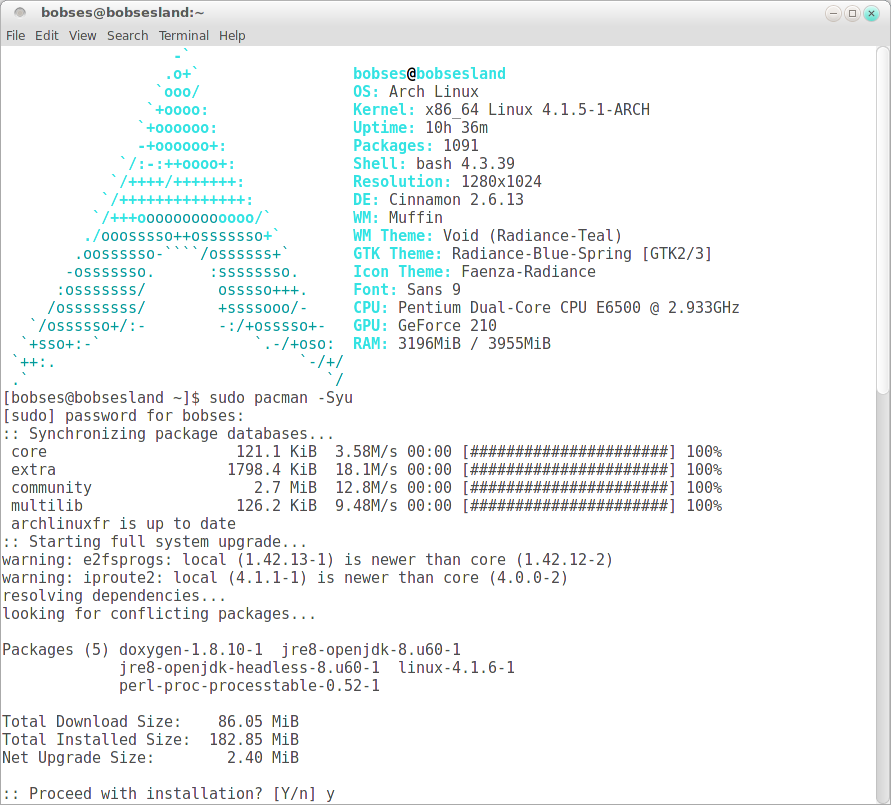The height and width of the screenshot is (805, 891).
Task: Click the multilib row progress bar
Action: point(569,506)
